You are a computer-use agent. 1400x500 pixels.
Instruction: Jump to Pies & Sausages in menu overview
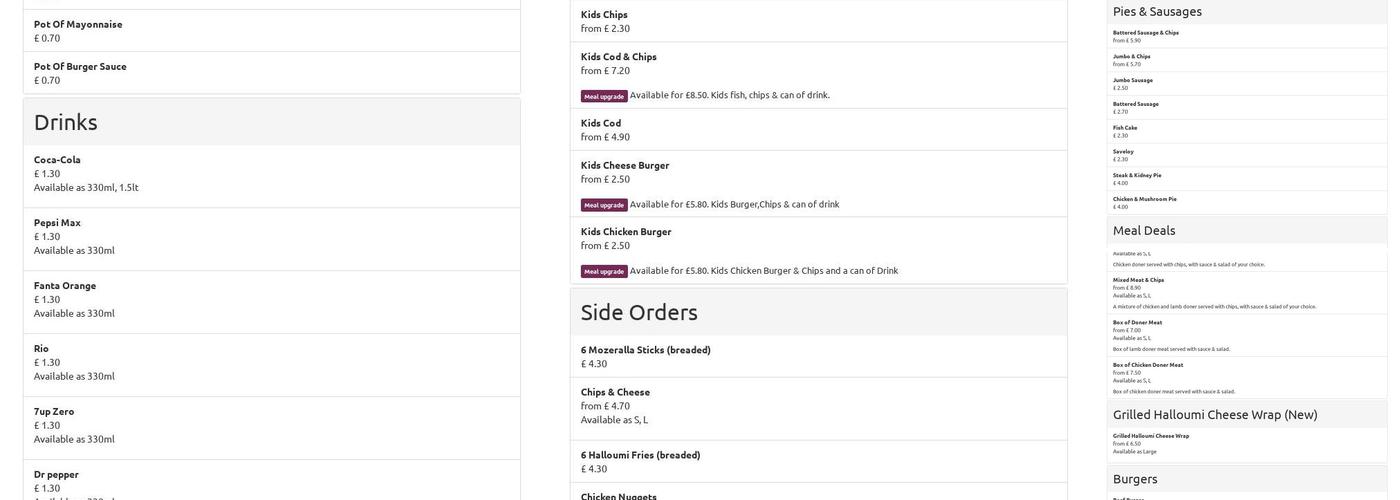[1157, 11]
